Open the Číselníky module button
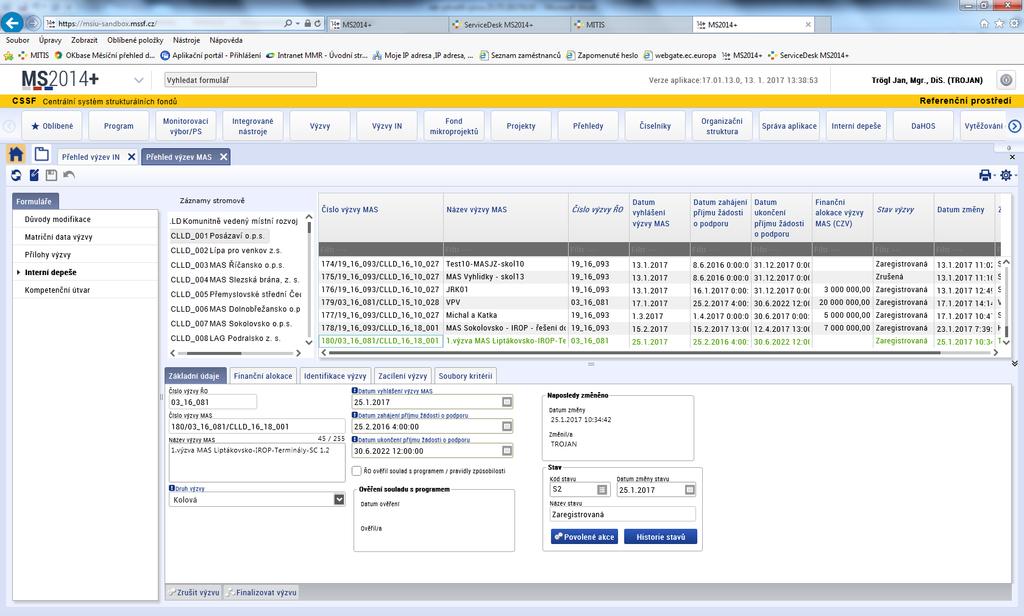This screenshot has width=1024, height=616. (655, 126)
